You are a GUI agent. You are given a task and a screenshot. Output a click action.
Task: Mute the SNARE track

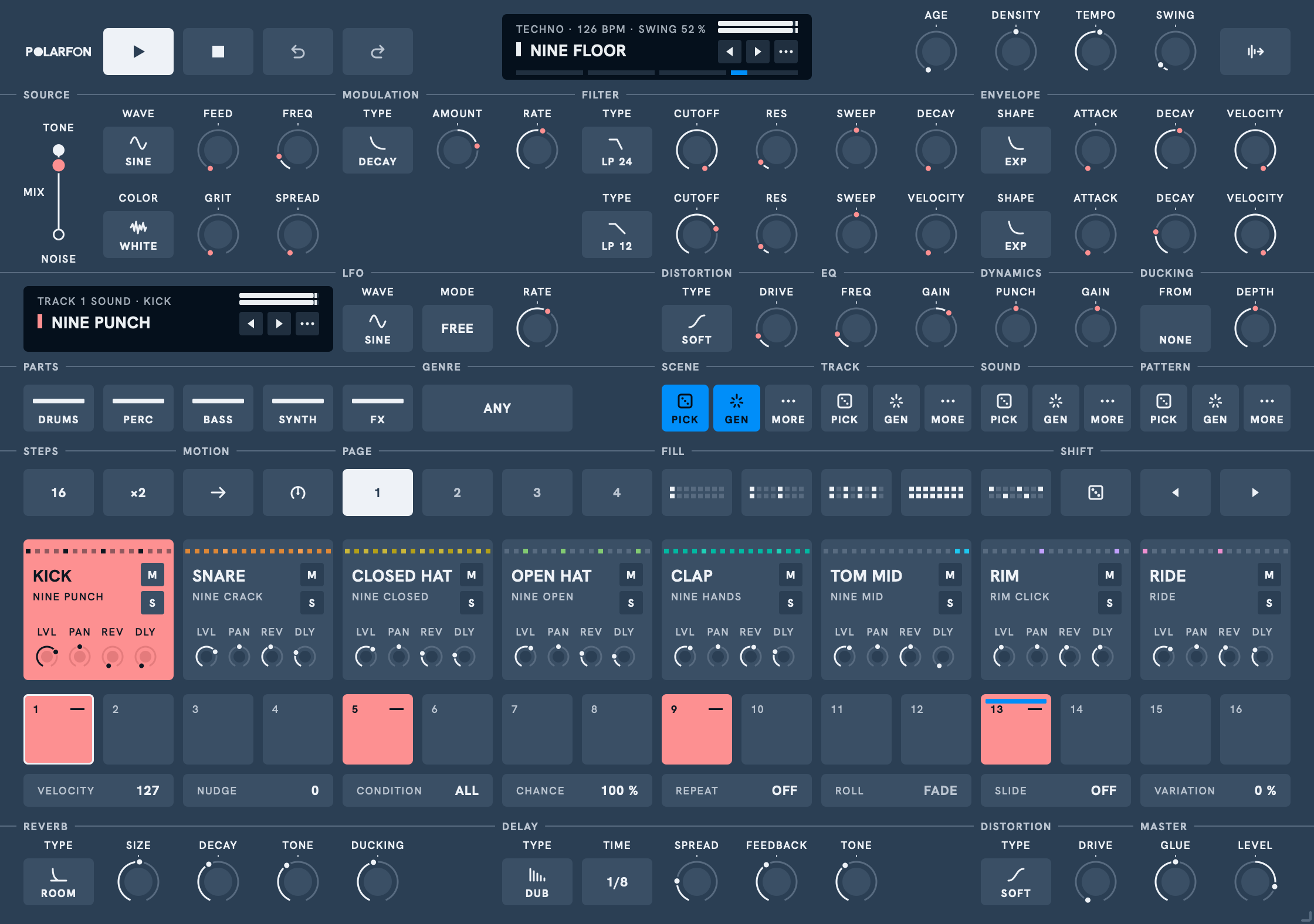pyautogui.click(x=312, y=575)
